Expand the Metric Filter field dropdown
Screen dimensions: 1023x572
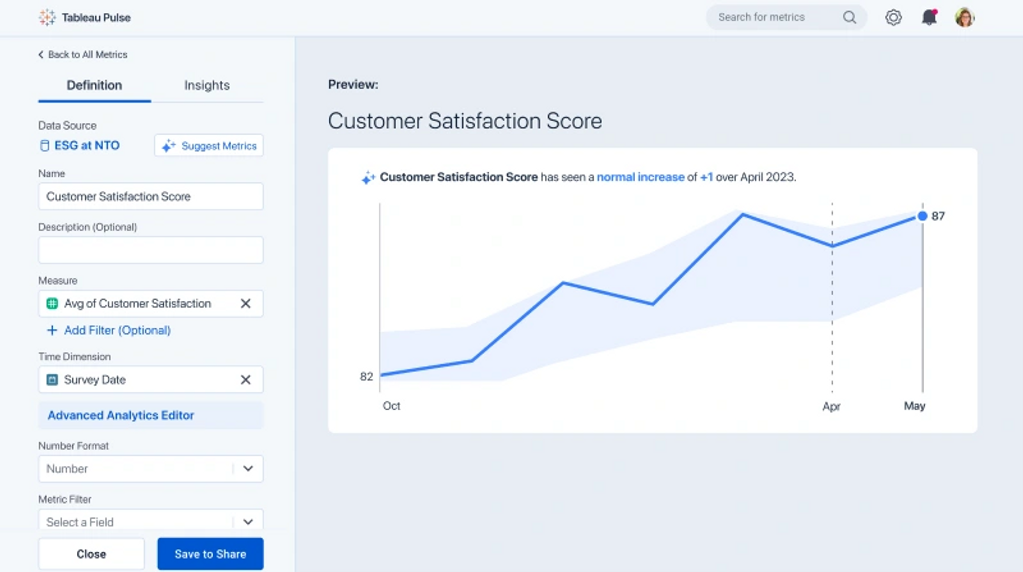pyautogui.click(x=248, y=521)
